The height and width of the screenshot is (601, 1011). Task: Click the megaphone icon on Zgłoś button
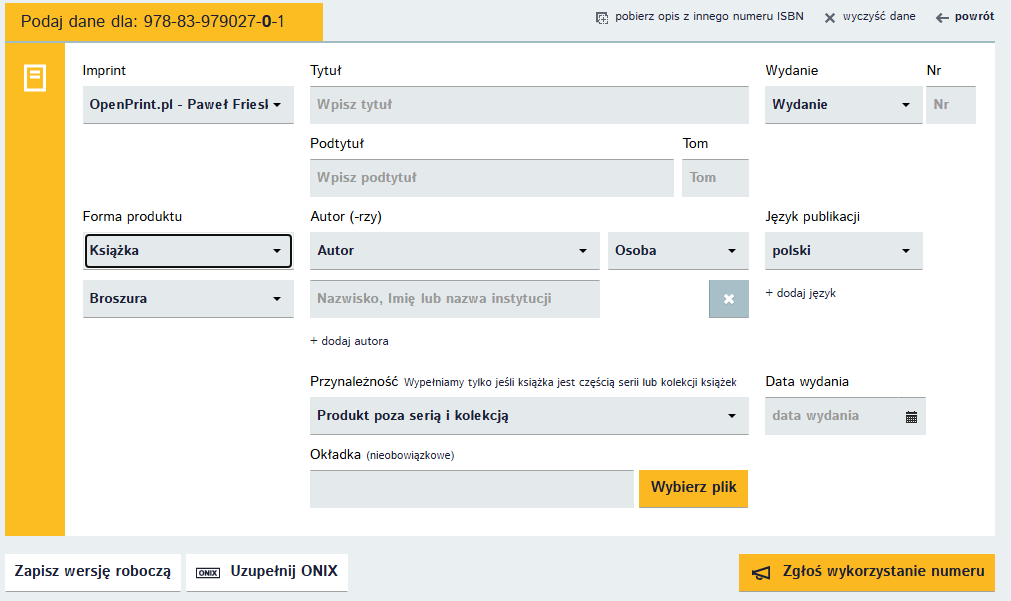pyautogui.click(x=762, y=572)
